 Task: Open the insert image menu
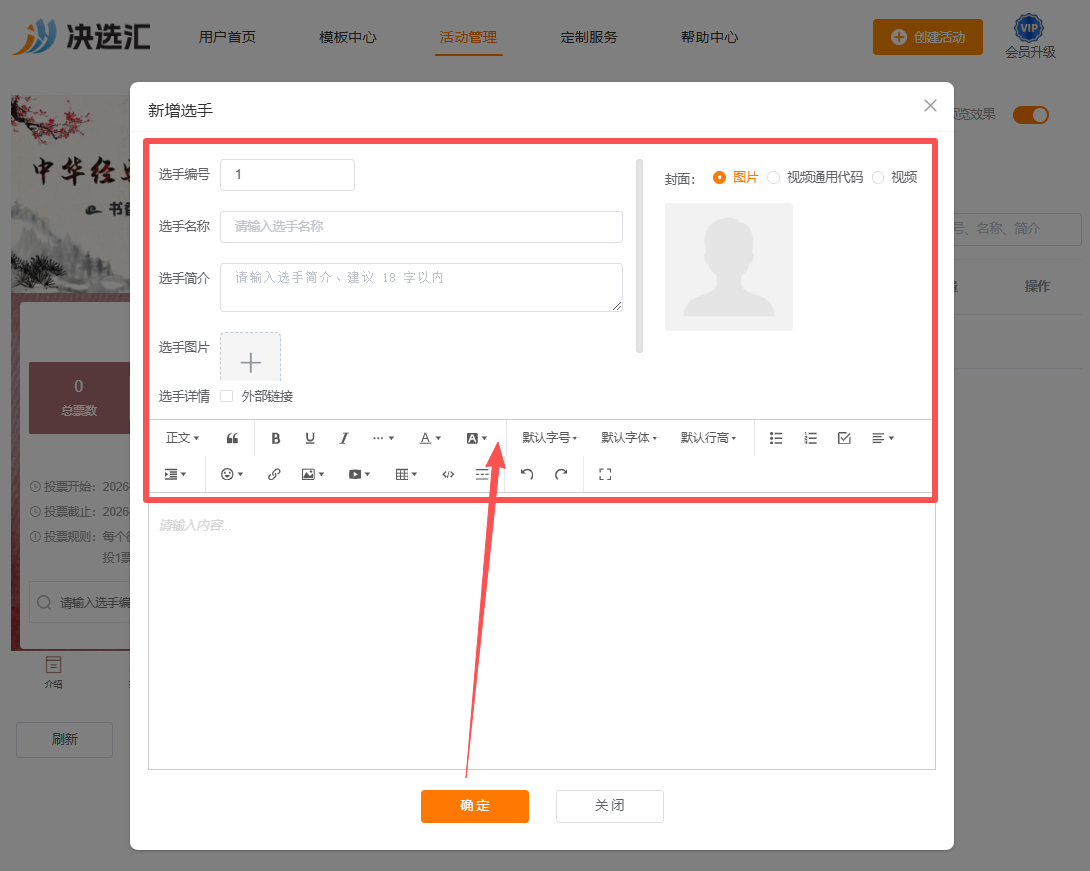313,474
